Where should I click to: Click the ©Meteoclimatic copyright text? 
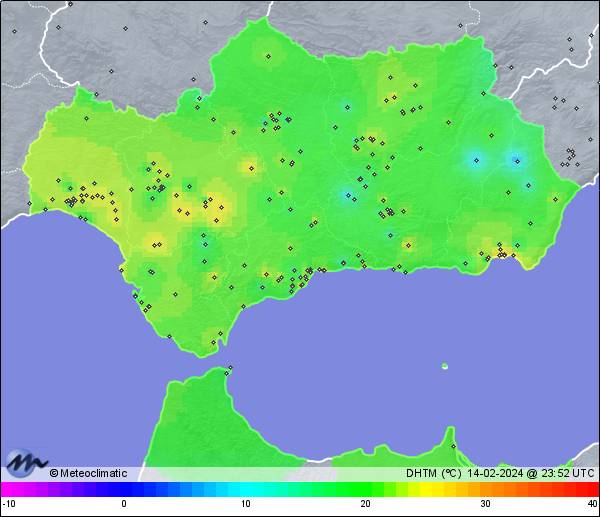point(88,473)
